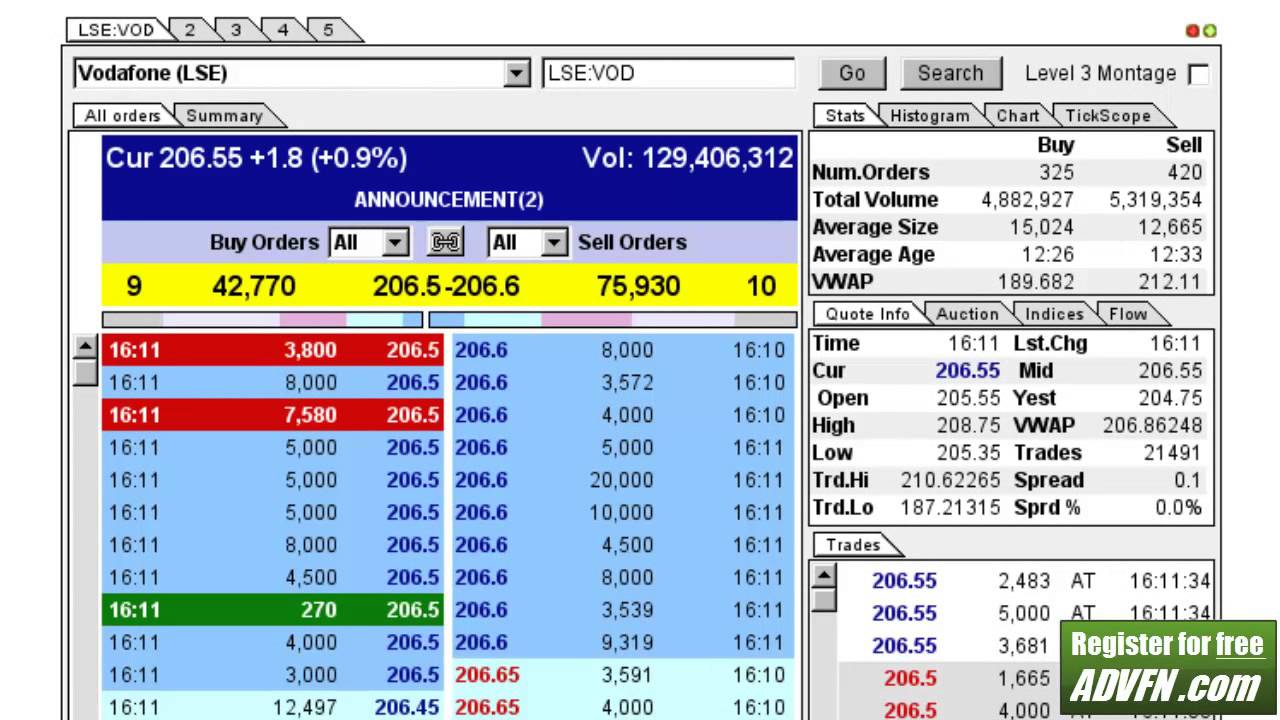The image size is (1280, 720).
Task: Click the LSE:VOD symbol input field
Action: pyautogui.click(x=668, y=73)
